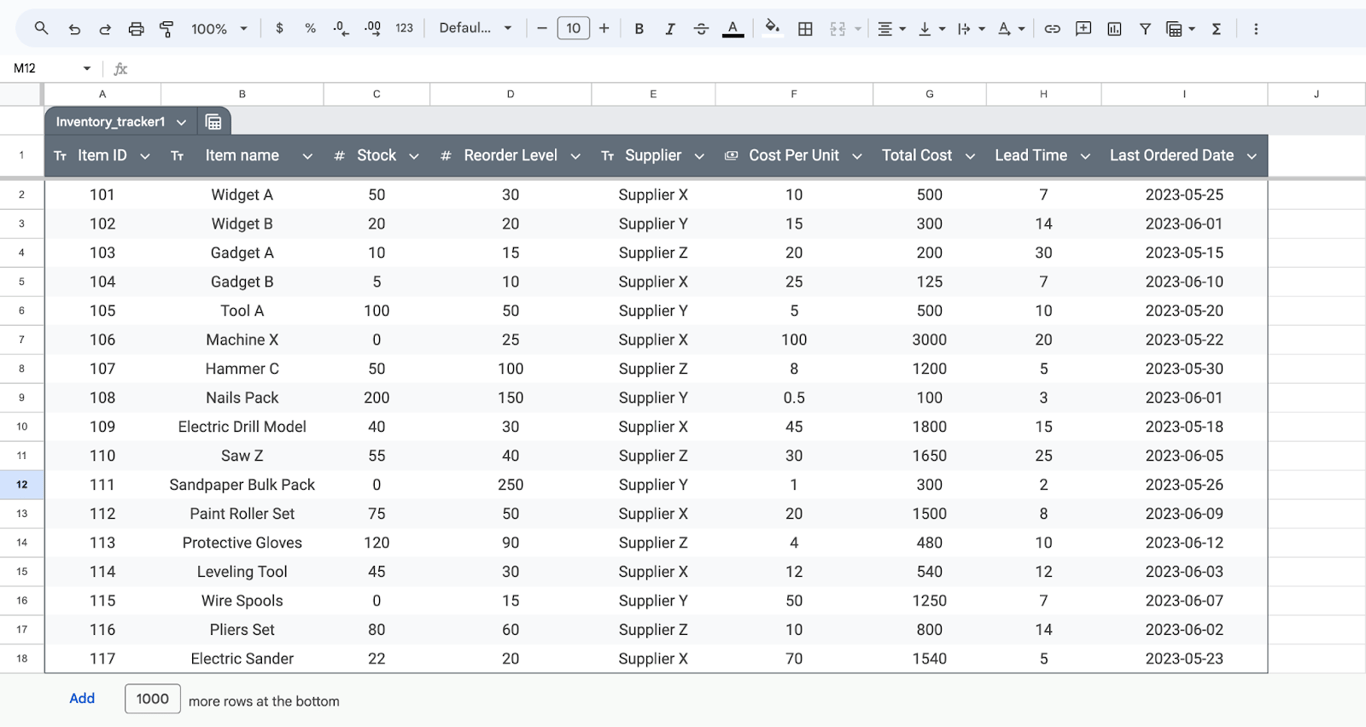Screen dimensions: 1366x727
Task: Decrease decimal places icon
Action: tap(341, 29)
